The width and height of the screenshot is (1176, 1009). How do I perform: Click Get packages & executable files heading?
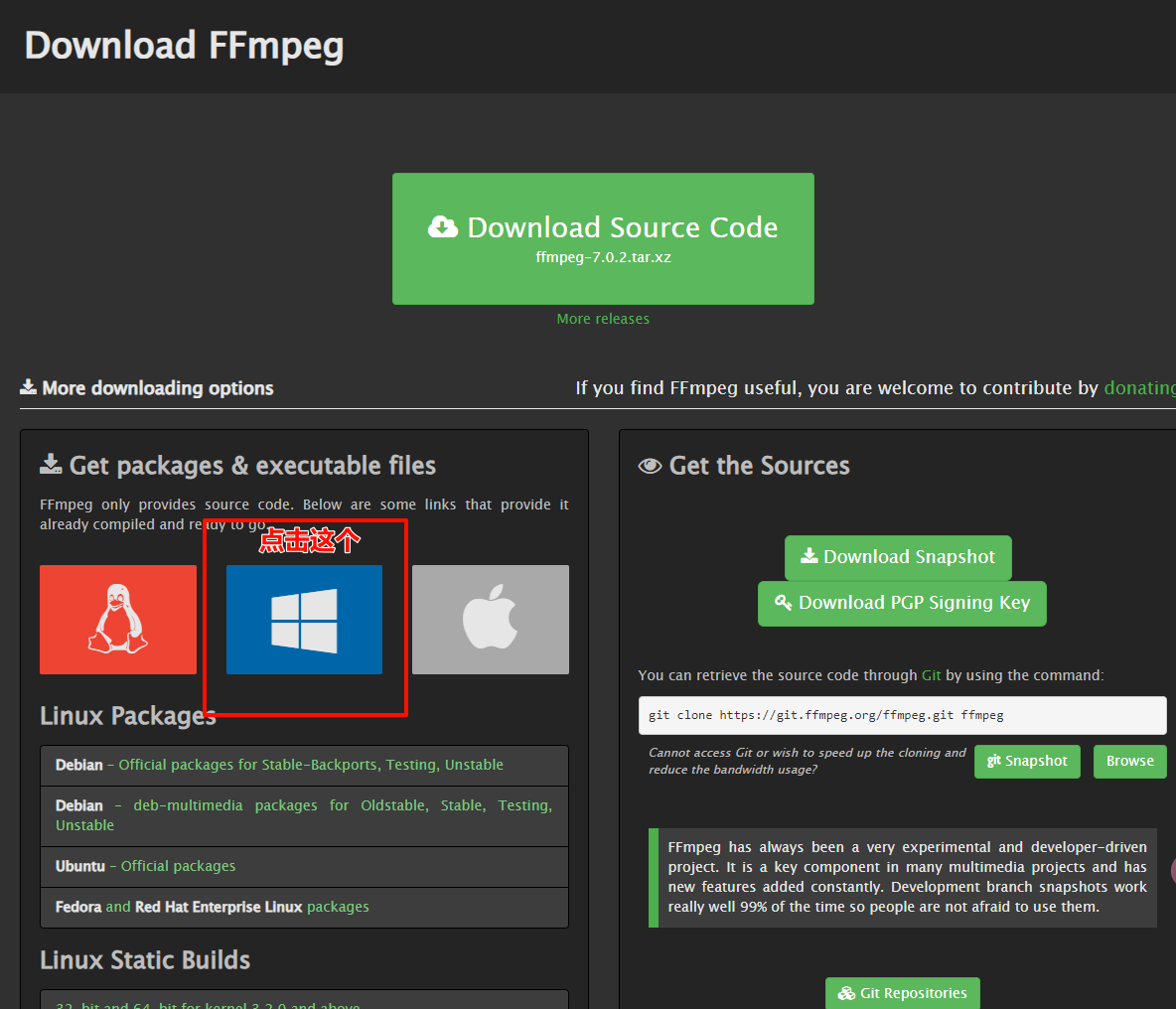[252, 466]
